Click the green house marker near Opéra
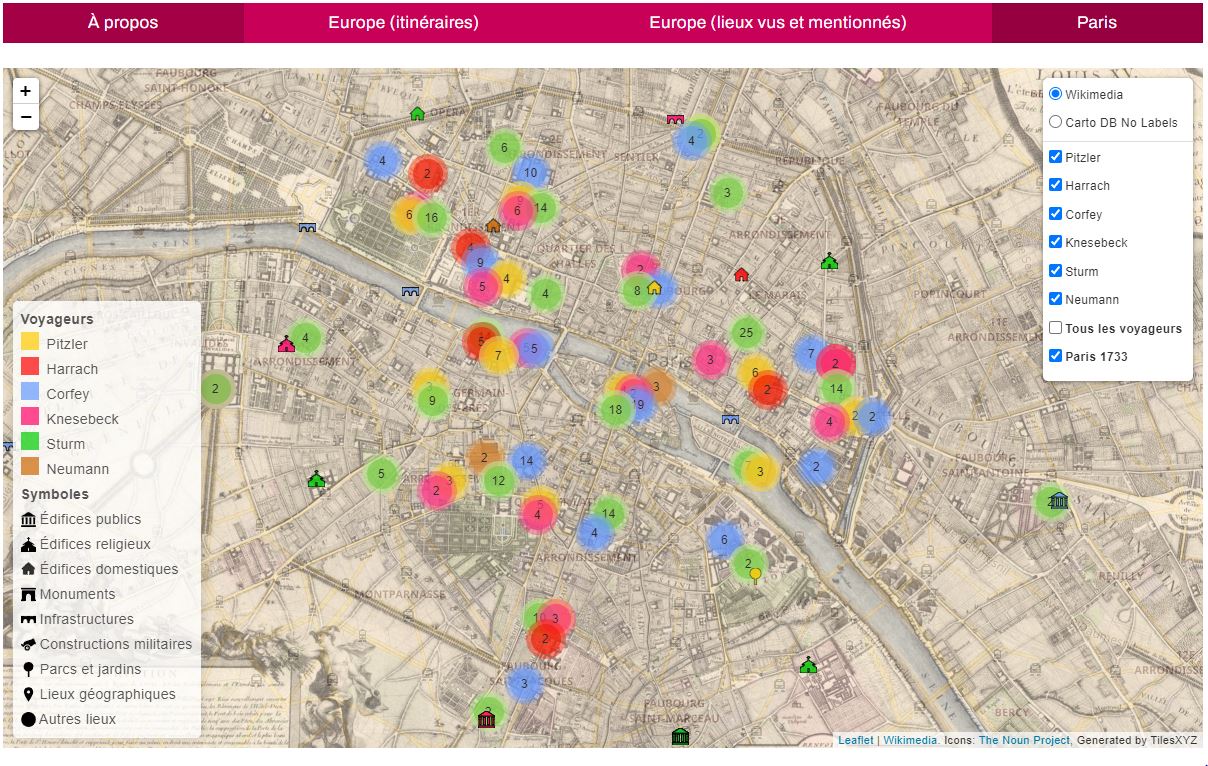 [x=418, y=113]
